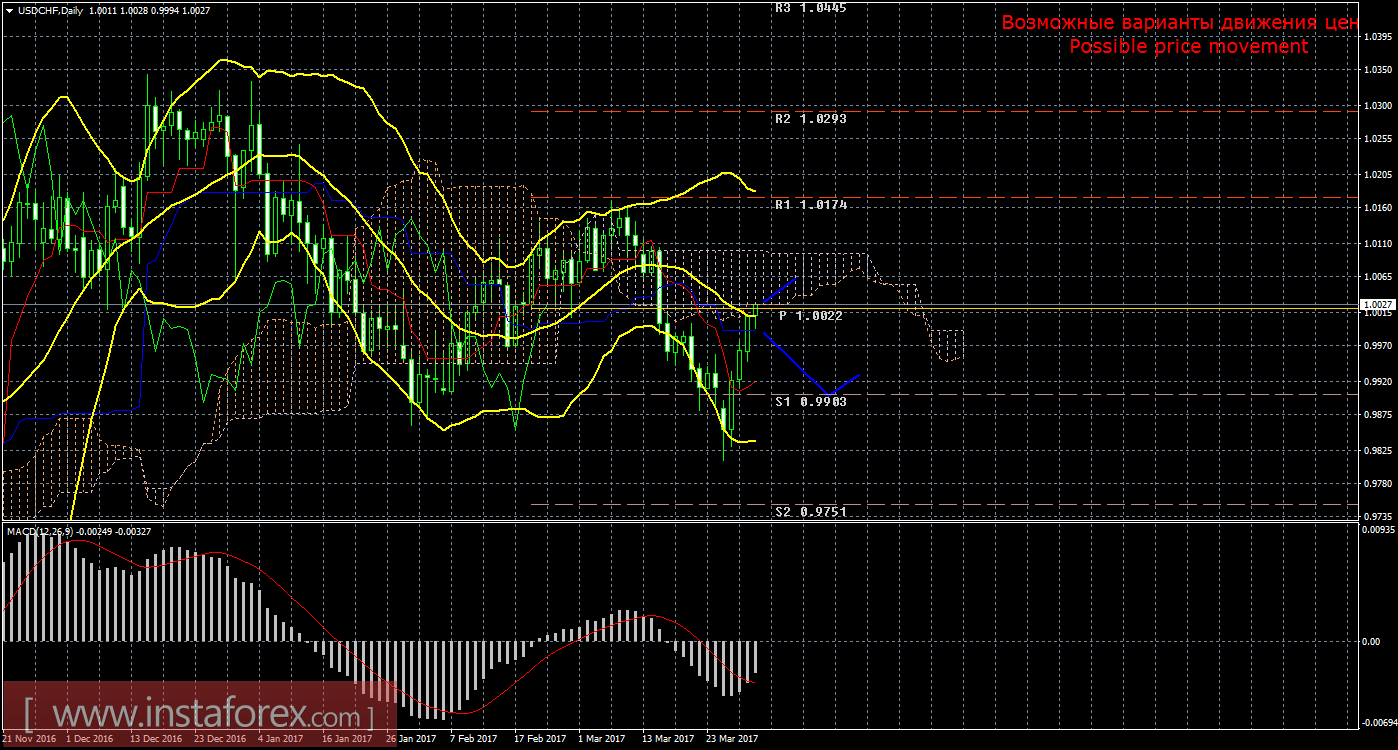The height and width of the screenshot is (750, 1398).
Task: Click the current price marker 1.0027
Action: (1375, 304)
